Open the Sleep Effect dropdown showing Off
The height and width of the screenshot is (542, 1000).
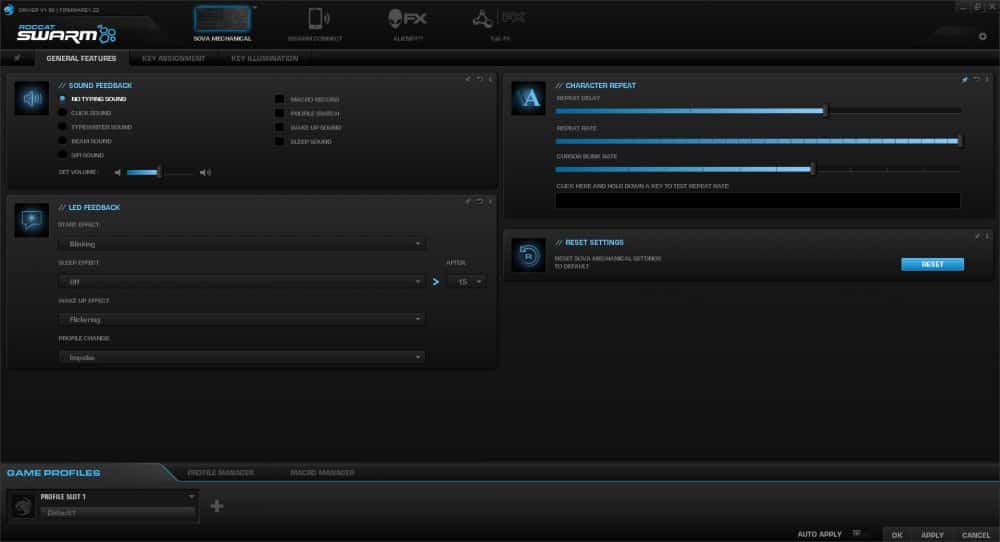pos(242,282)
